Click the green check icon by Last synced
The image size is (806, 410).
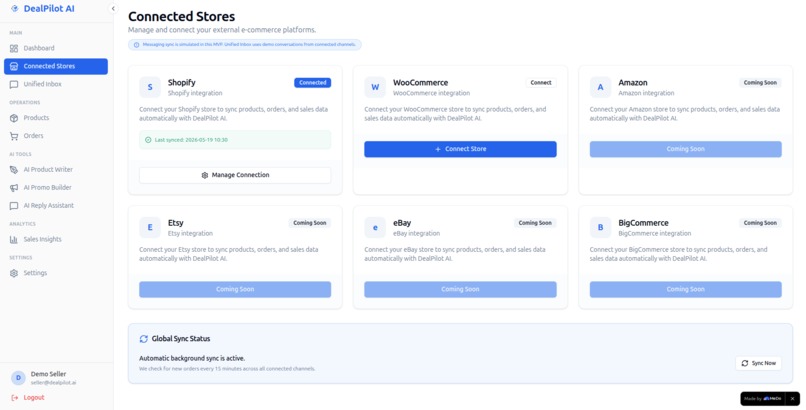click(x=148, y=140)
